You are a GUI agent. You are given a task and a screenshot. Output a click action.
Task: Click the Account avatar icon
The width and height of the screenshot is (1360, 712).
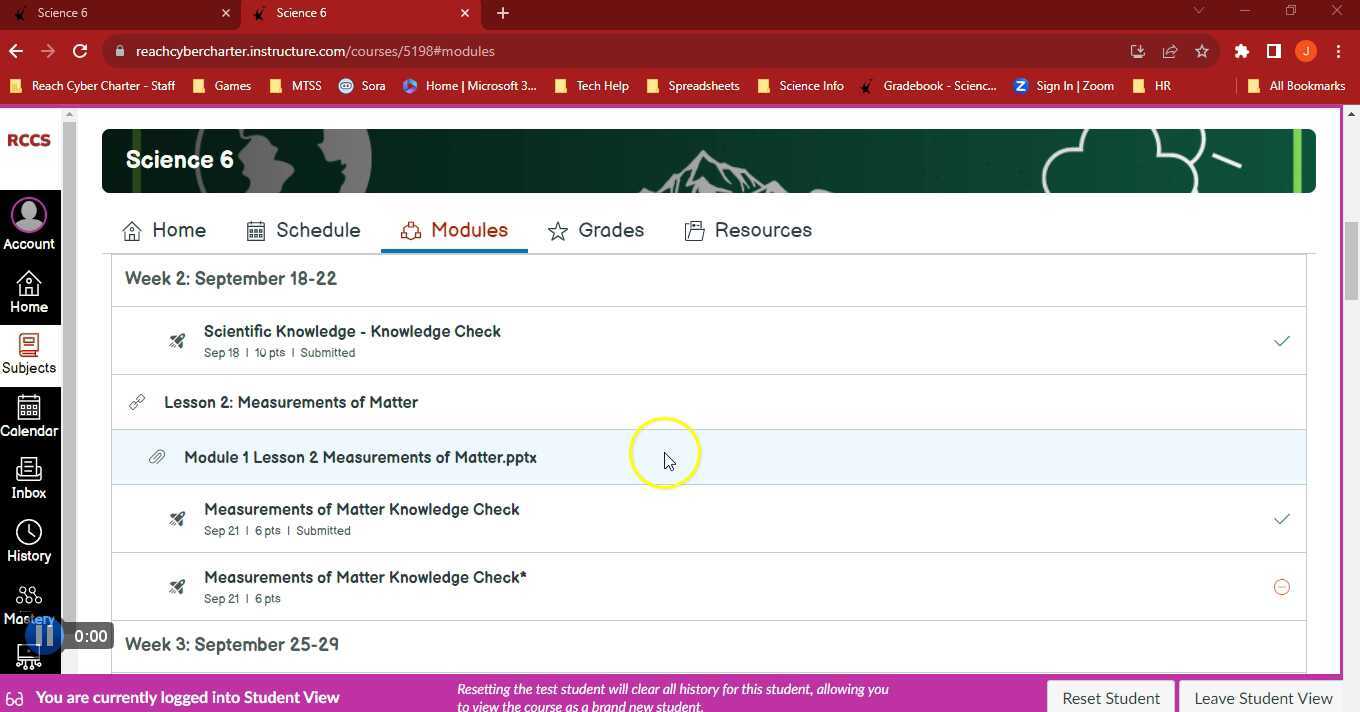[x=29, y=215]
